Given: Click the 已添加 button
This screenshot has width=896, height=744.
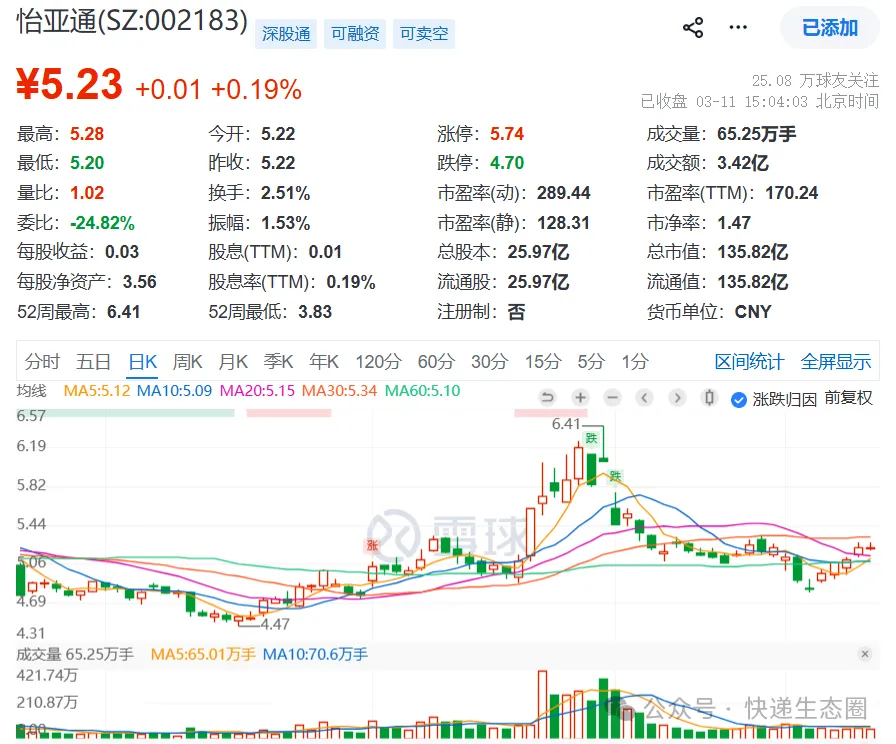Looking at the screenshot, I should pyautogui.click(x=830, y=27).
